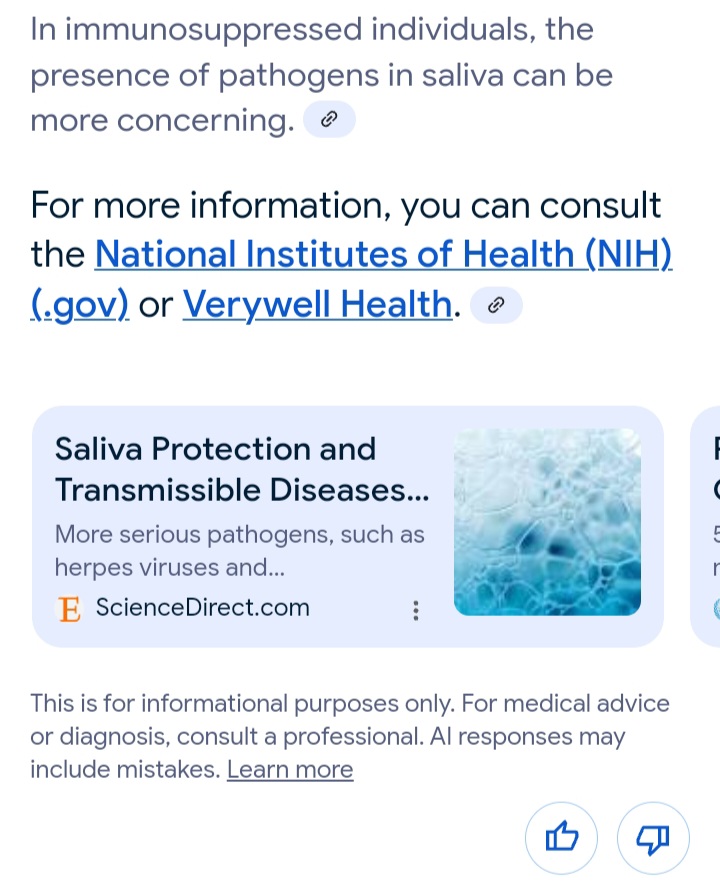
Task: Open the partially visible next source card
Action: (x=705, y=526)
